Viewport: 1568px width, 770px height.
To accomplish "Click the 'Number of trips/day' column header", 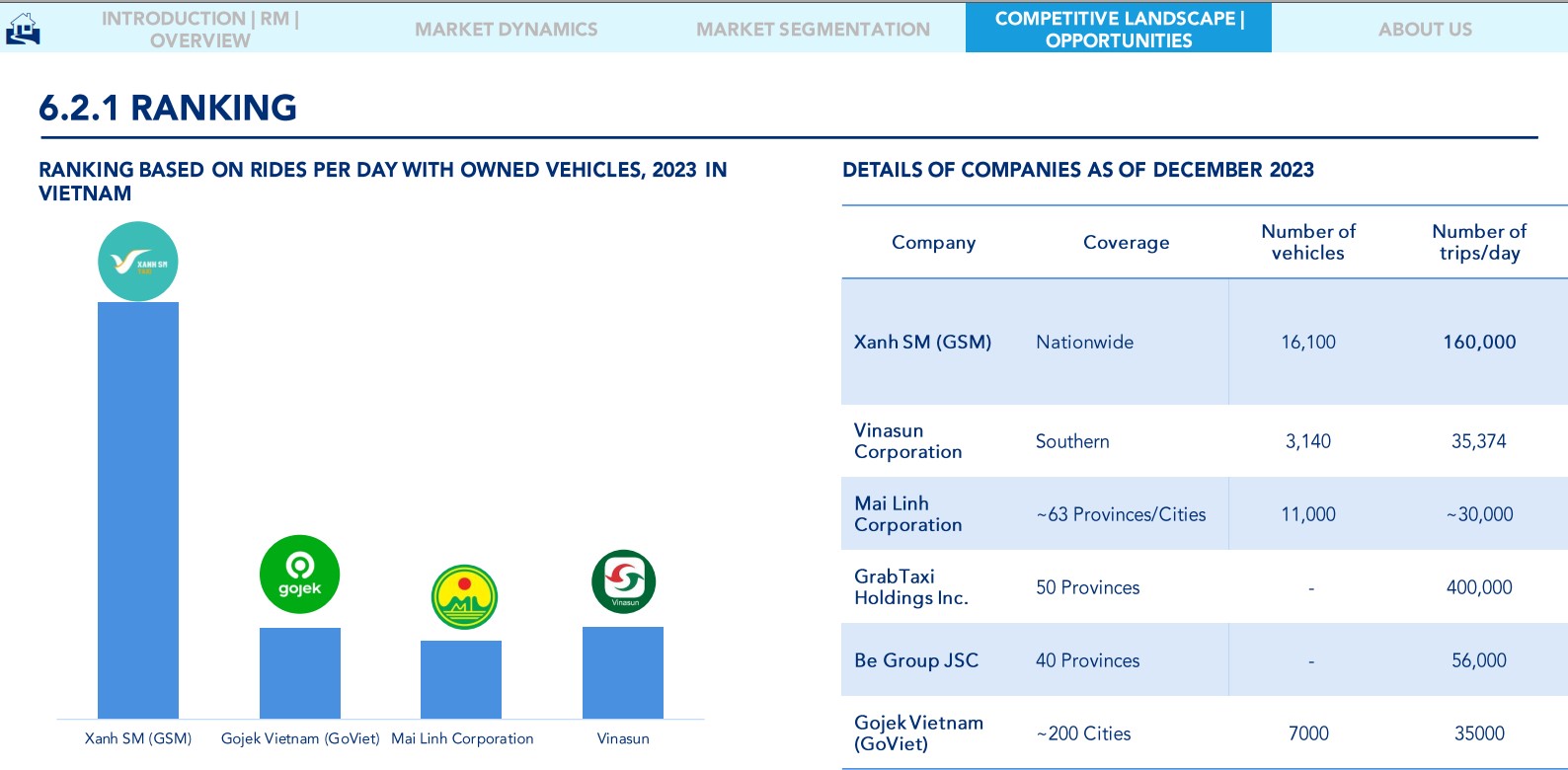I will tap(1479, 242).
